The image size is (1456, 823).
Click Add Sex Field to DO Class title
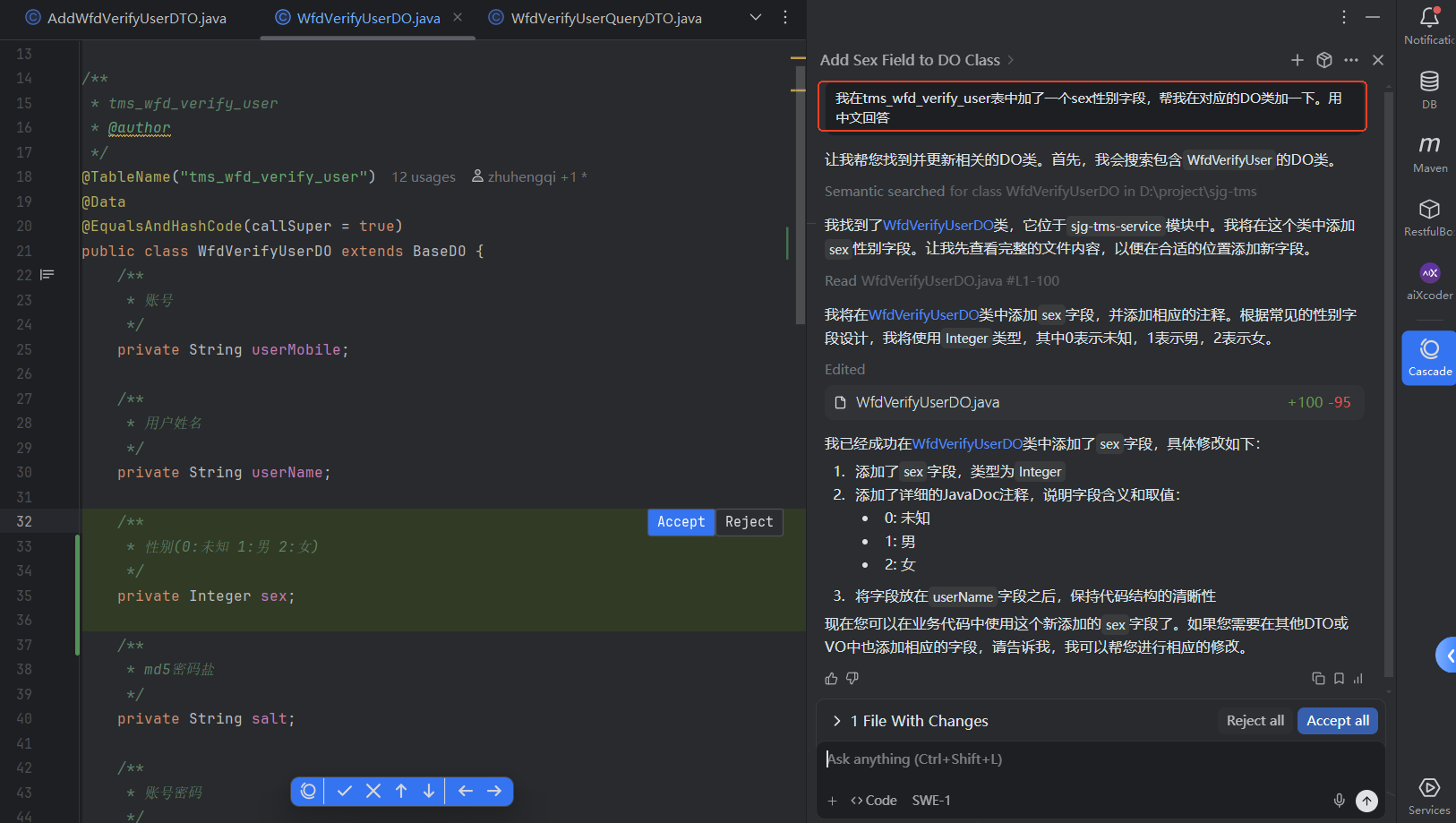point(910,60)
